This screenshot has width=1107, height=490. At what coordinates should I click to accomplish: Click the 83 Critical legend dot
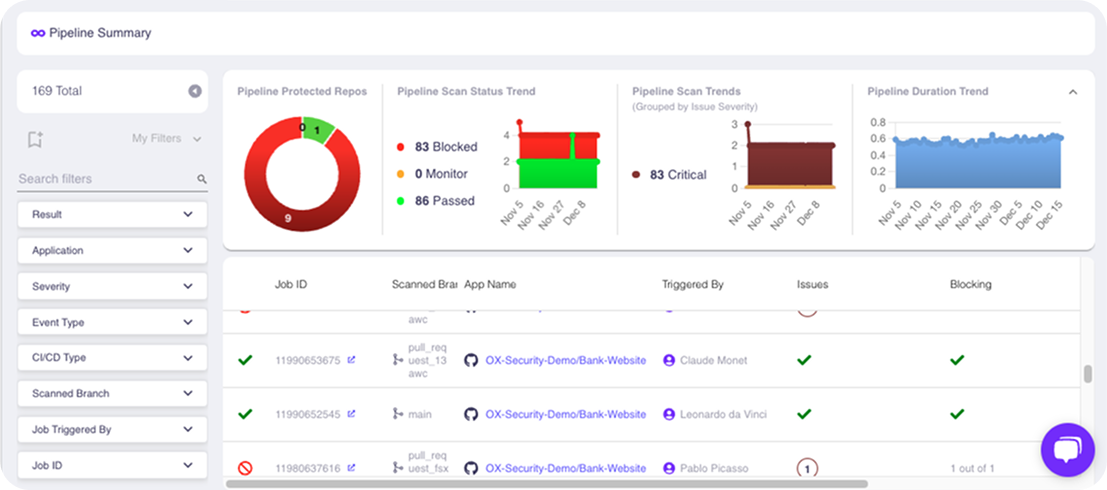(x=636, y=175)
